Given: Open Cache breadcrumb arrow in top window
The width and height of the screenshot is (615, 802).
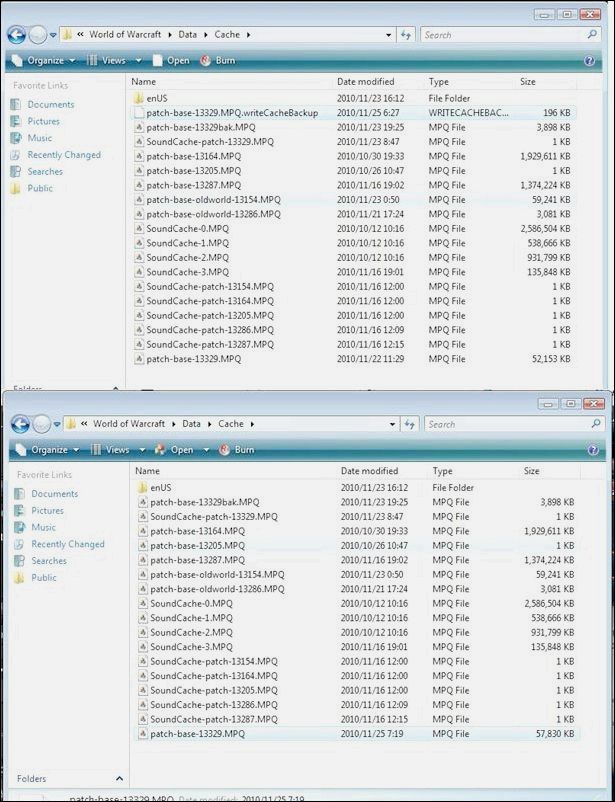Looking at the screenshot, I should (249, 35).
